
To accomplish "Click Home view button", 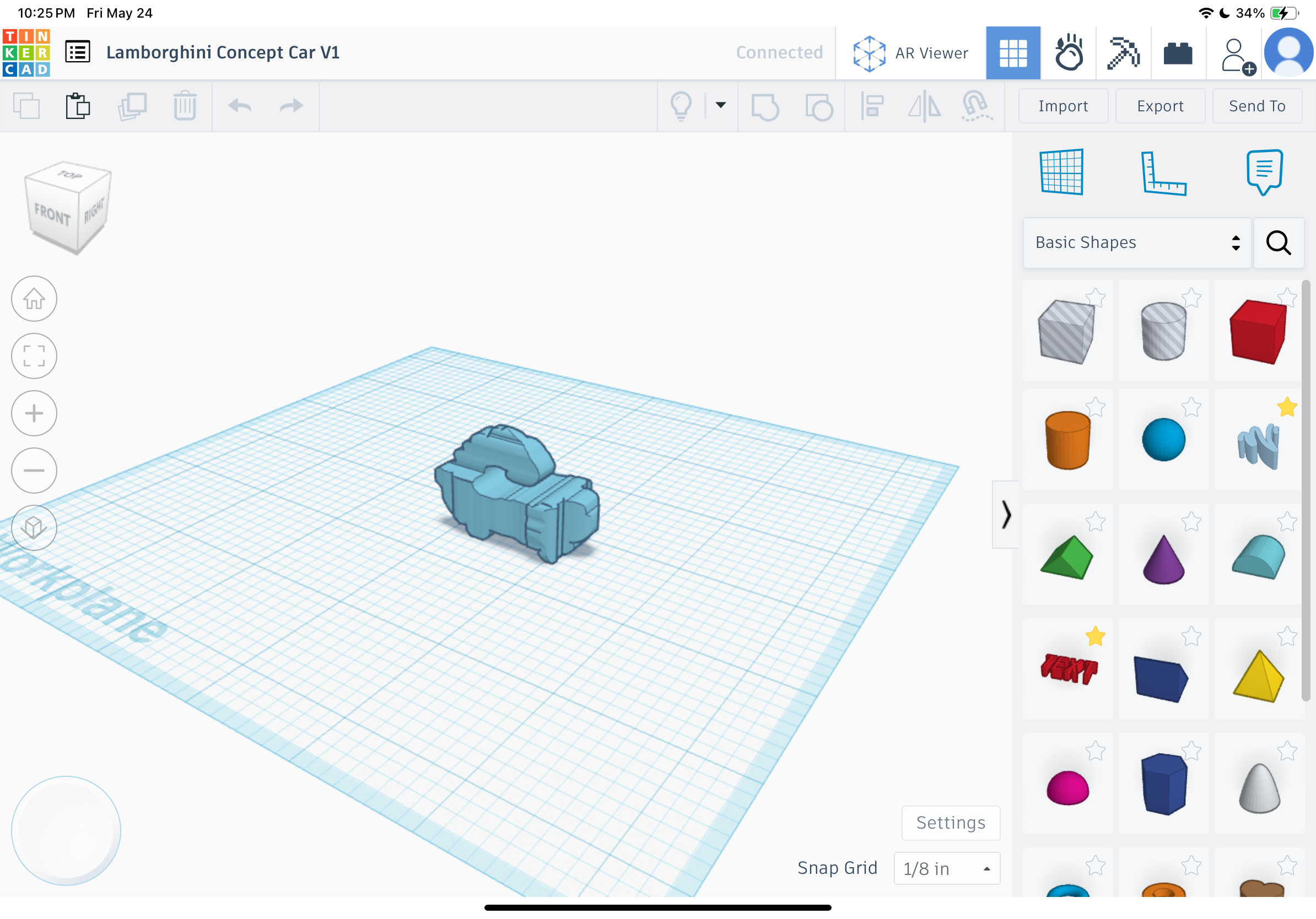I will point(34,299).
